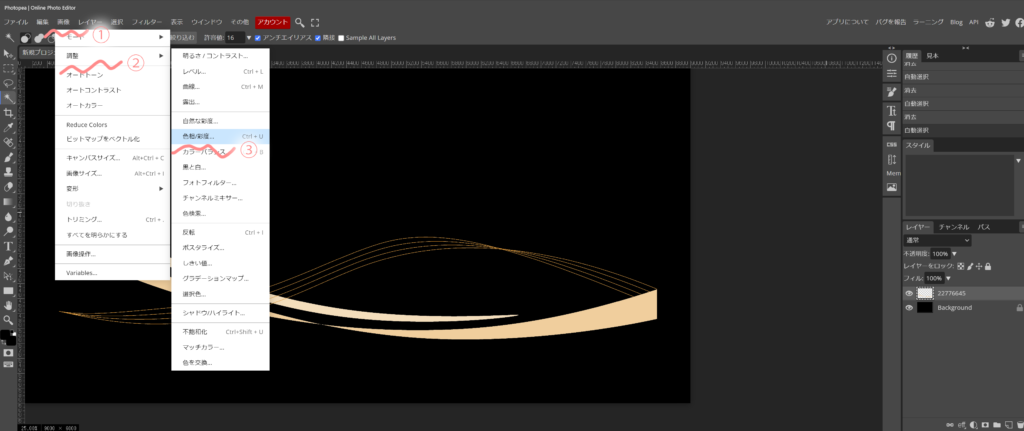Select the Background layer thumbnail
Screen dimensions: 1024x431
925,308
